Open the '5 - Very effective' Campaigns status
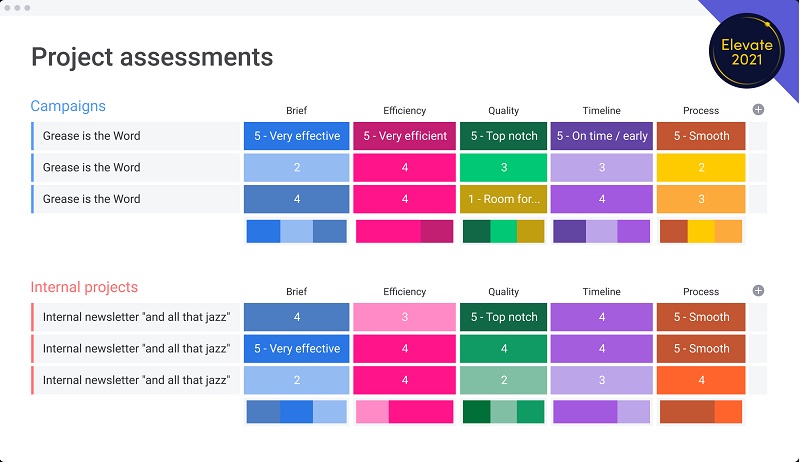 pyautogui.click(x=296, y=136)
